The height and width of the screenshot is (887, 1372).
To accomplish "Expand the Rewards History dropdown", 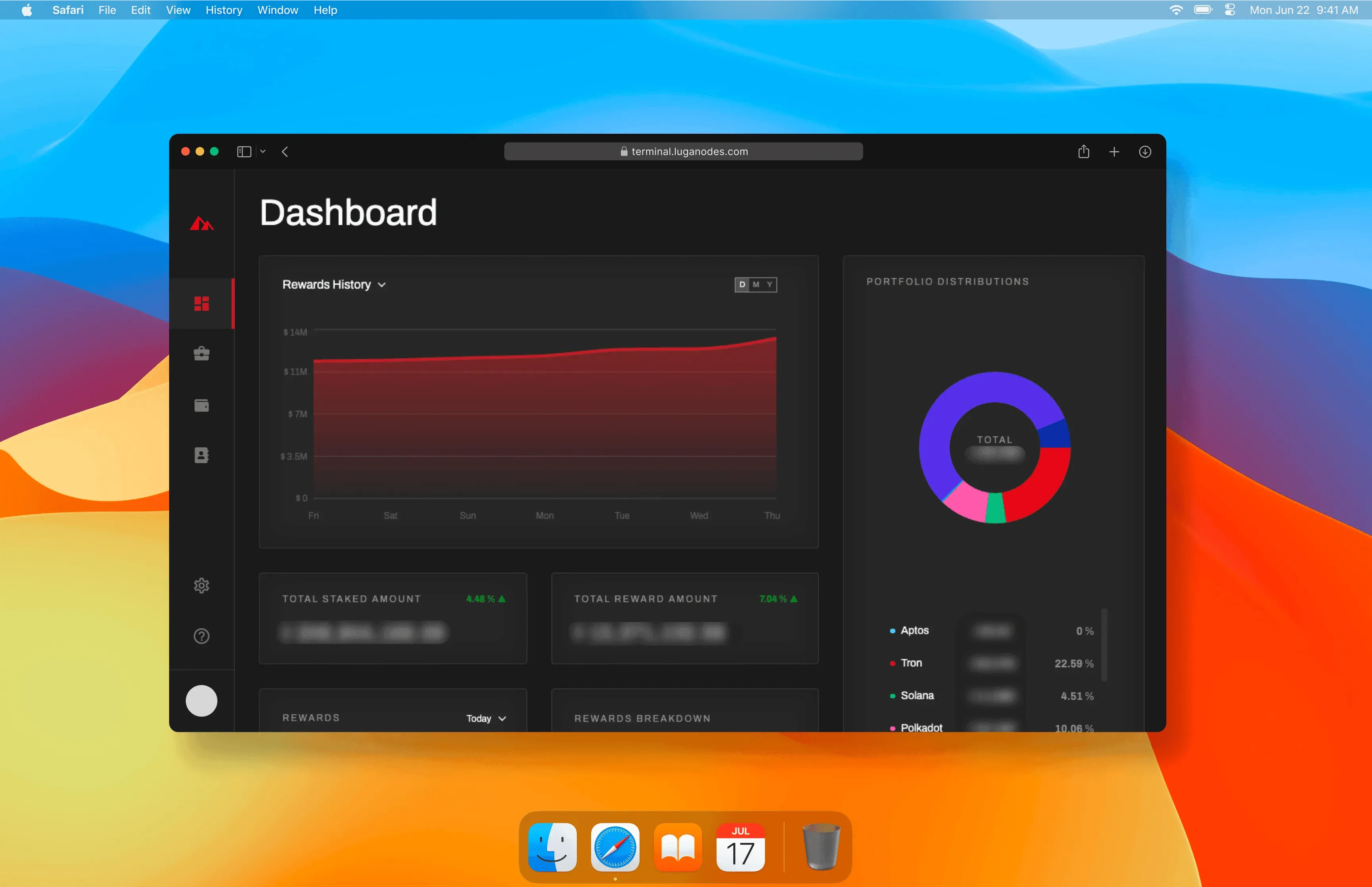I will pos(334,285).
